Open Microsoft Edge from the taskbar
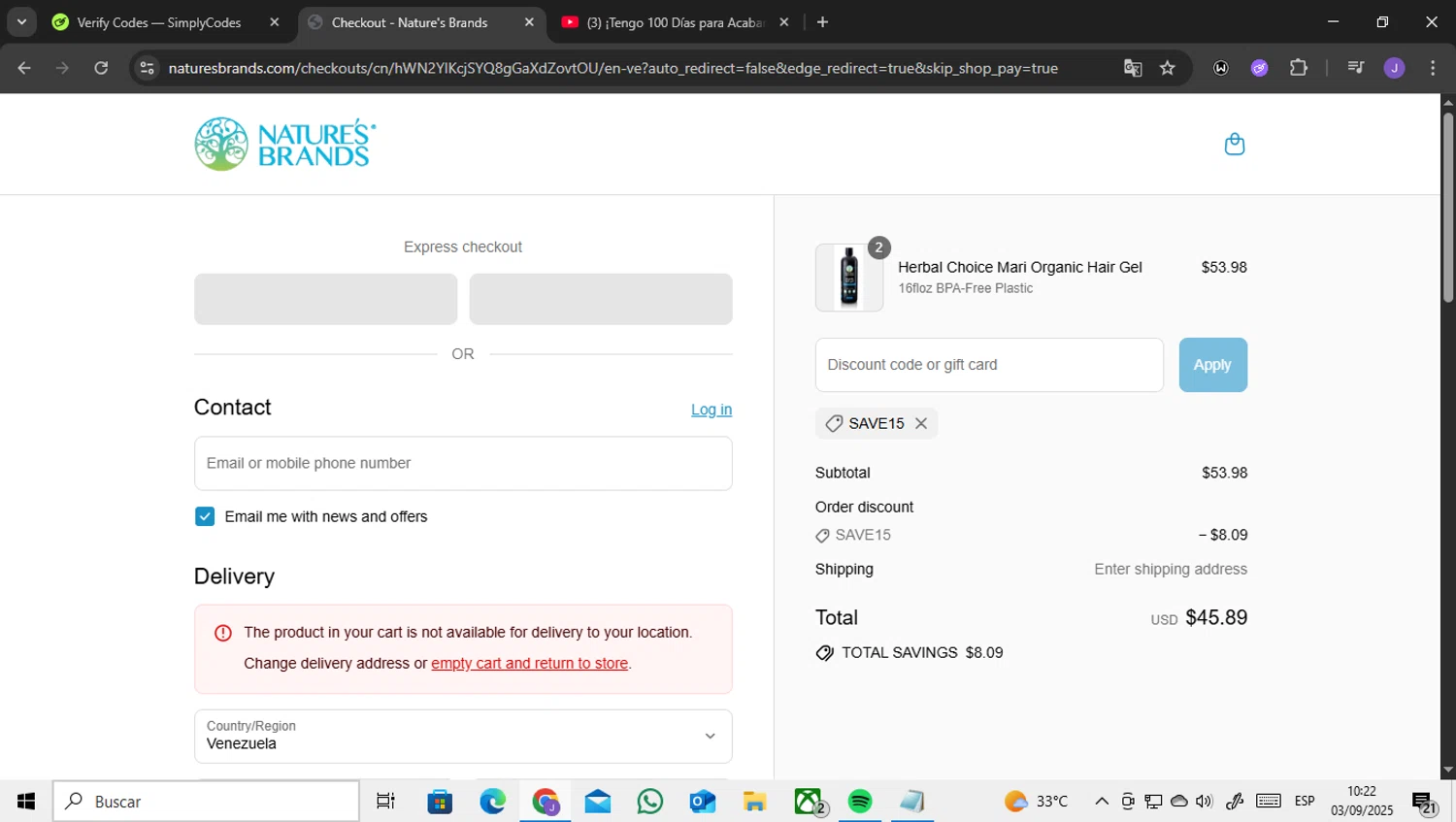 point(493,802)
